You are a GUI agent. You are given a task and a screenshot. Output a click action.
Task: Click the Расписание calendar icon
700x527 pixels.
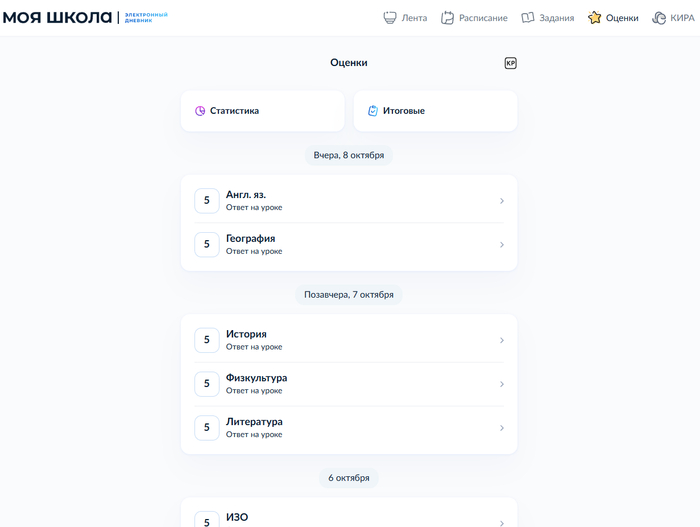pos(447,18)
